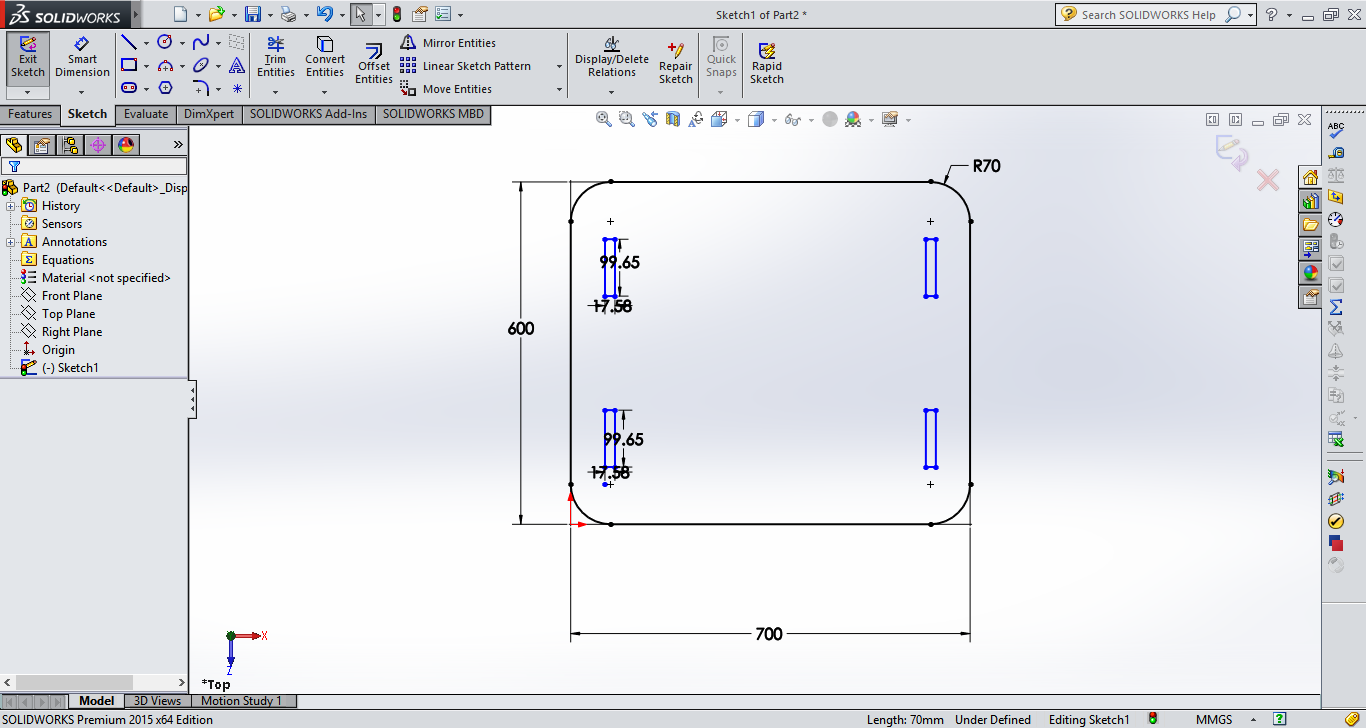
Task: Click the Measure tool icon
Action: (x=1336, y=153)
